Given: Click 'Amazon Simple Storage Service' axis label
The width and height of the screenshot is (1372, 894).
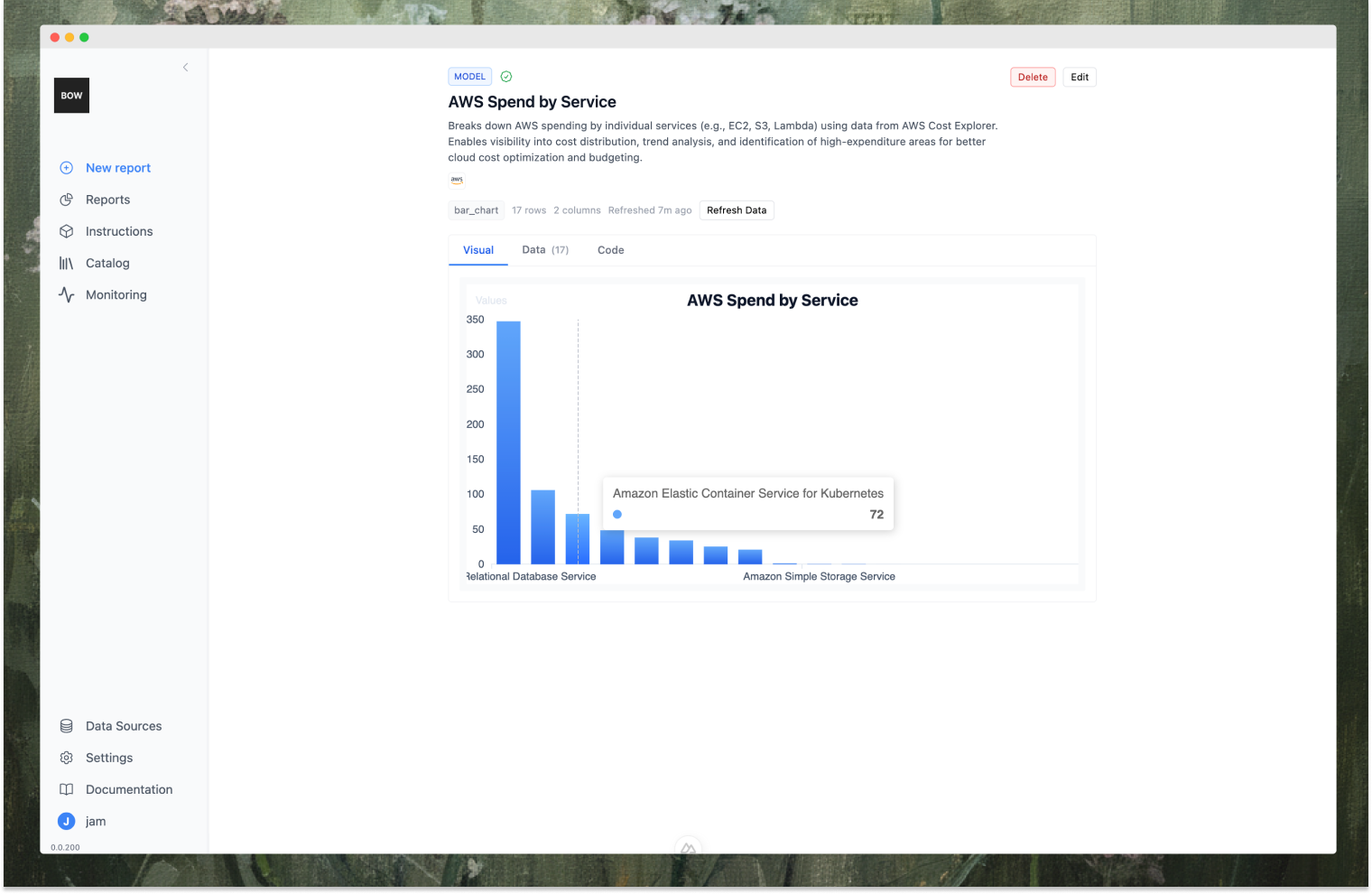Looking at the screenshot, I should [819, 576].
